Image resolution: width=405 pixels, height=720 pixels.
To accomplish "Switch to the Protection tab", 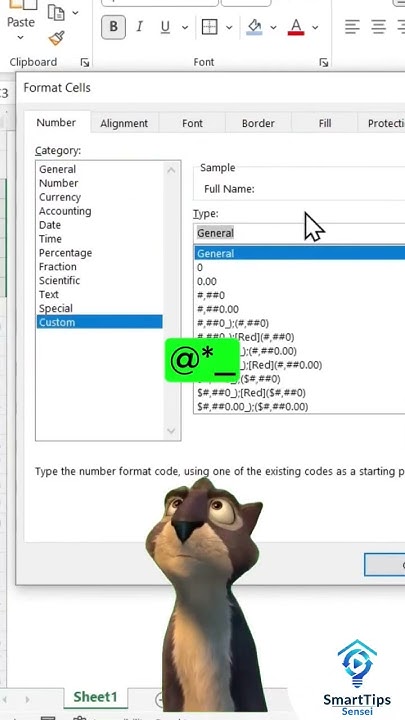I will 382,124.
